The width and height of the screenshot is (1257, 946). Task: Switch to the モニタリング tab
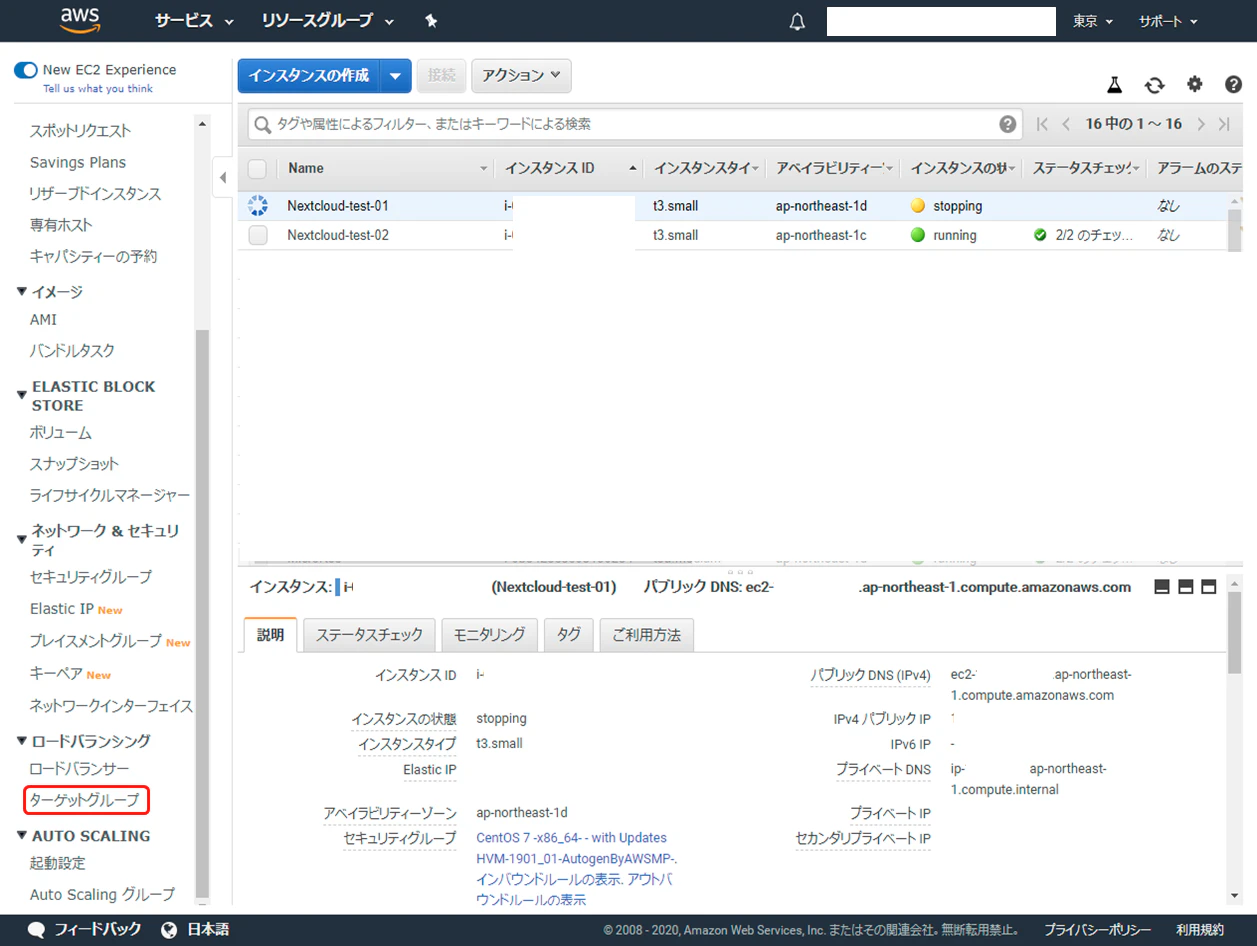click(x=489, y=635)
